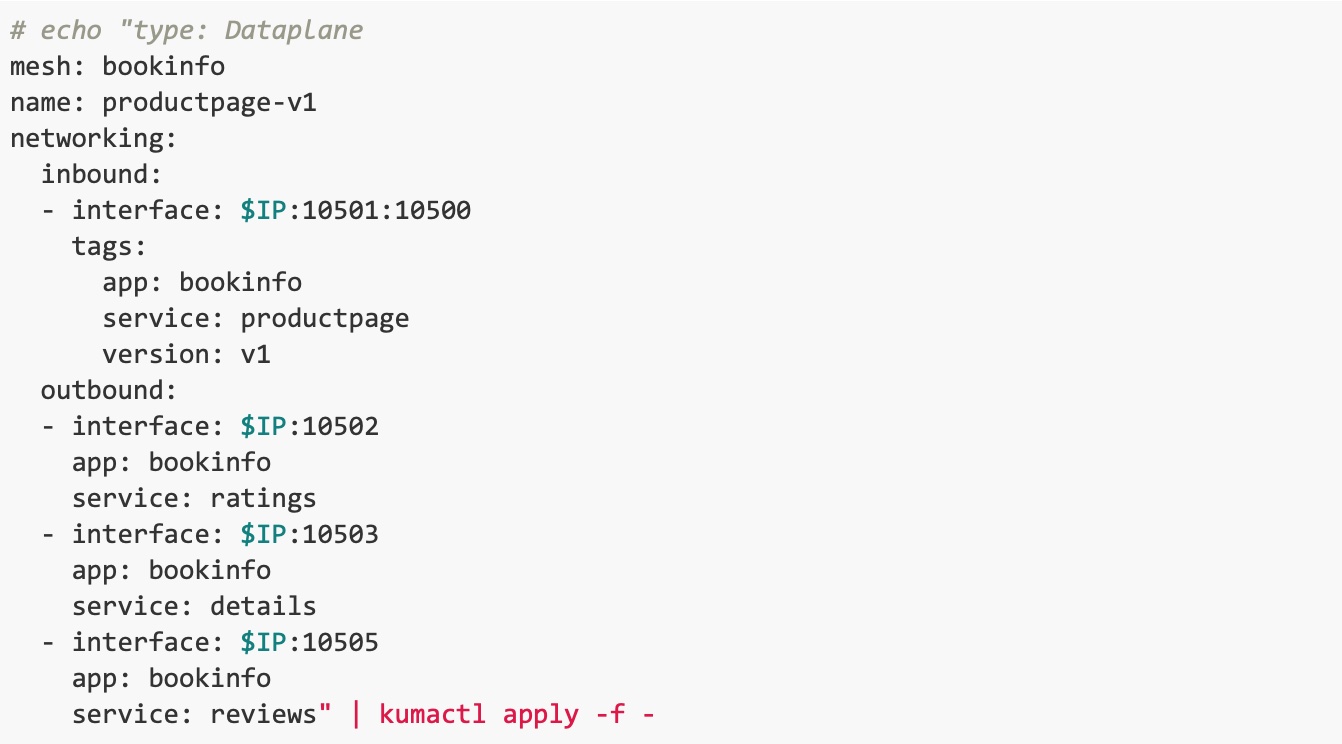Click the 'service: reviews' text
The width and height of the screenshot is (1342, 744).
[x=194, y=714]
